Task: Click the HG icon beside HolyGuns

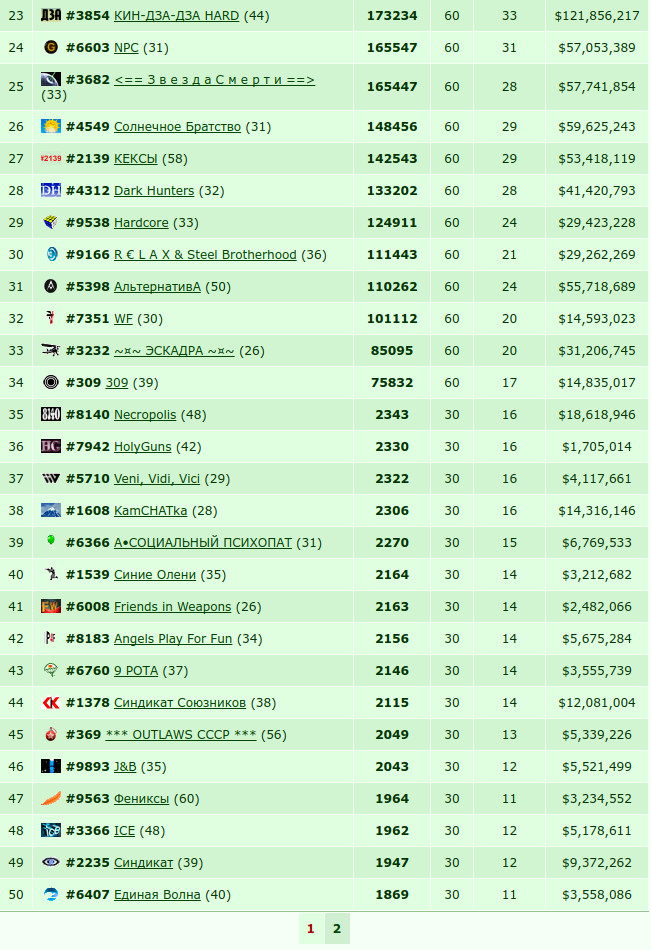Action: [51, 447]
